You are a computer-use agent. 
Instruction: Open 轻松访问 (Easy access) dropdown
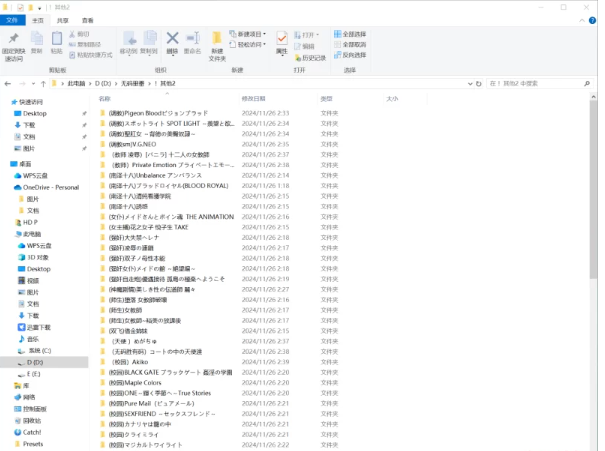coord(247,44)
